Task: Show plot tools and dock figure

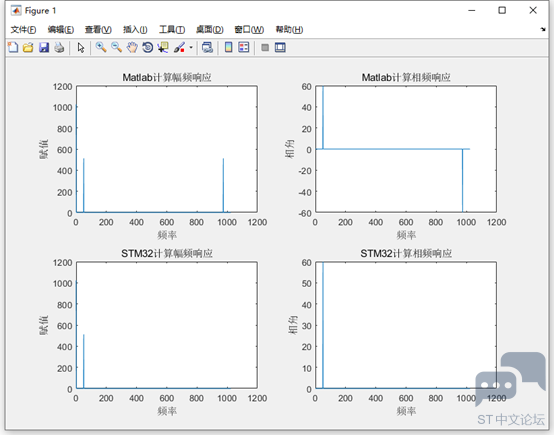Action: point(280,47)
